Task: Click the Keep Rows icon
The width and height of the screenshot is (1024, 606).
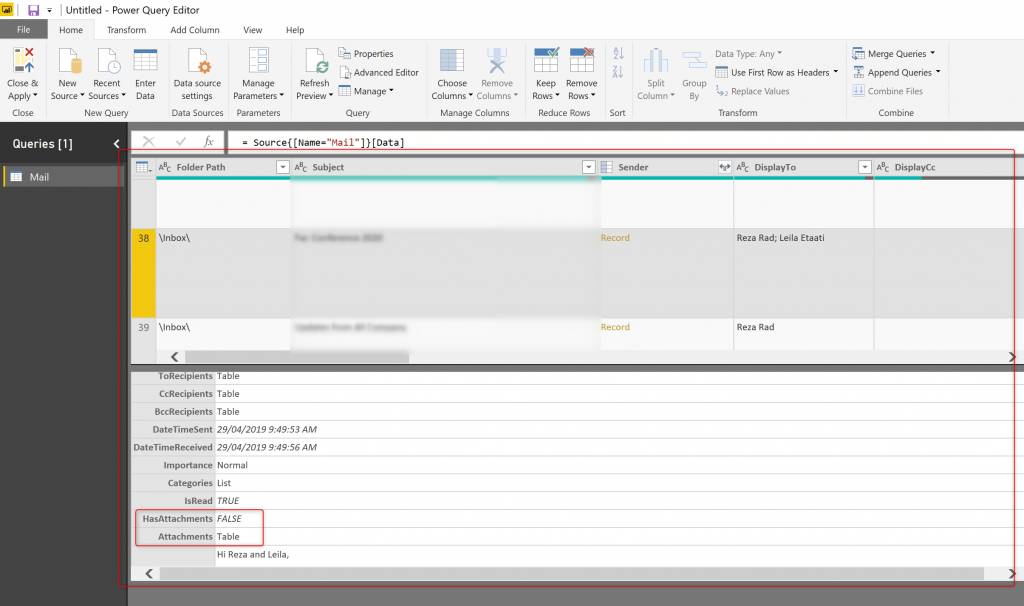Action: pos(545,62)
